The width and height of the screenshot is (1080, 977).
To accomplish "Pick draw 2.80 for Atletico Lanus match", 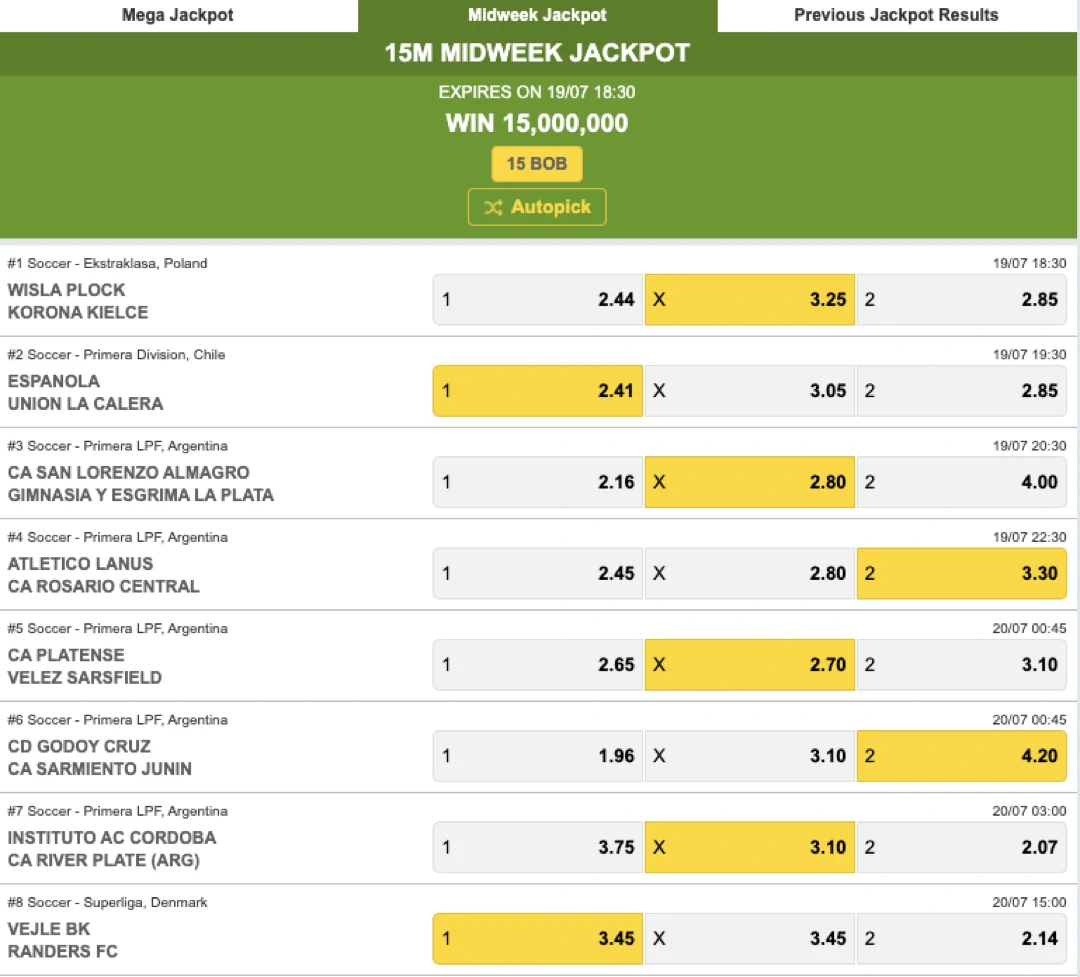I will (749, 573).
